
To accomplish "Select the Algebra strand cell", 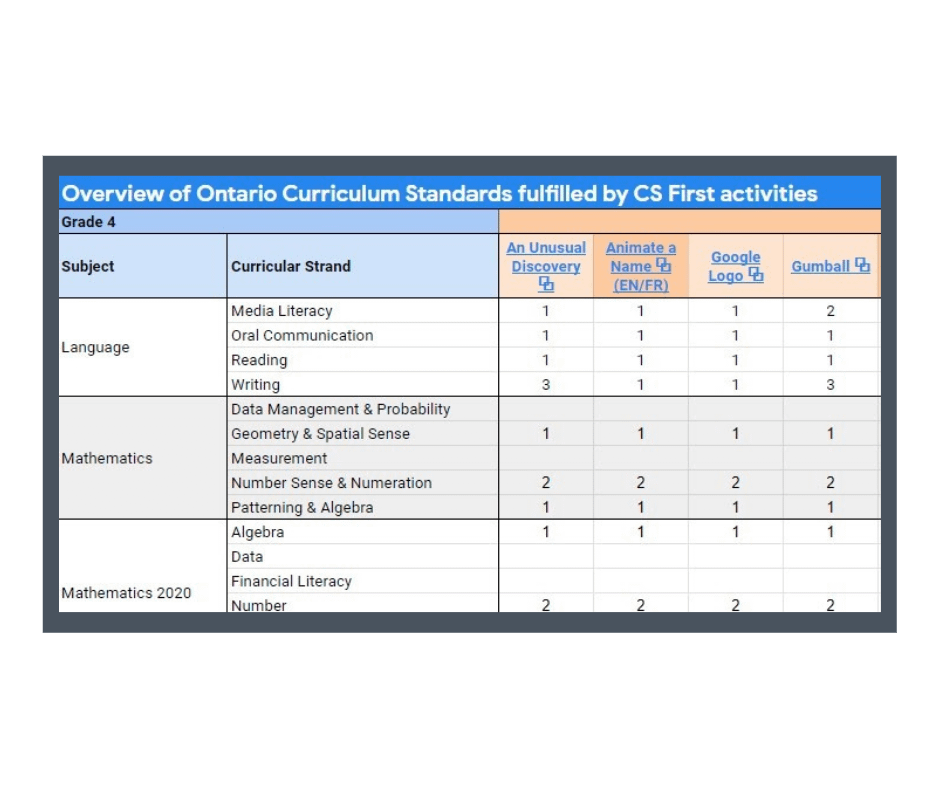I will click(363, 532).
